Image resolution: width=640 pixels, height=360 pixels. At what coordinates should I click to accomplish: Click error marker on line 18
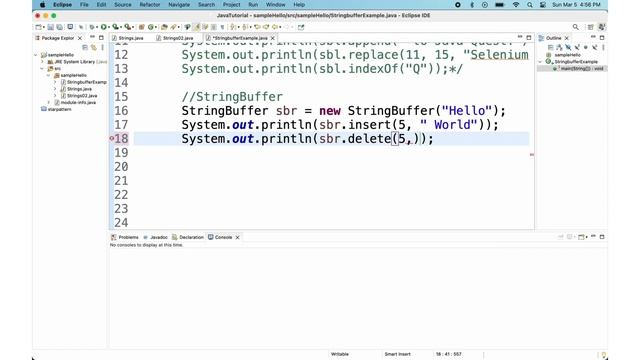pos(111,138)
